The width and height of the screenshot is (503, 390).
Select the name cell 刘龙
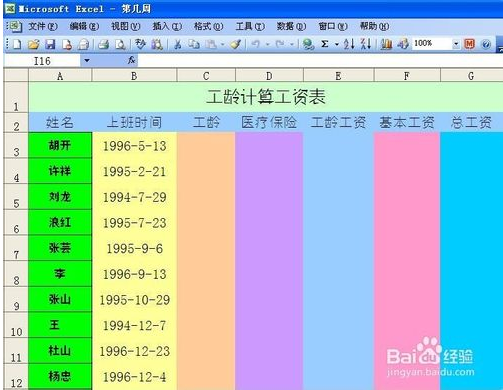click(x=60, y=197)
